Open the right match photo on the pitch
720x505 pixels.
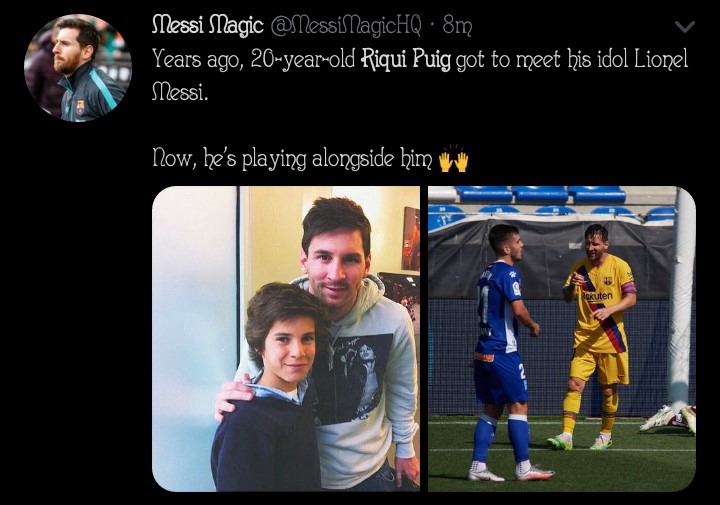562,339
